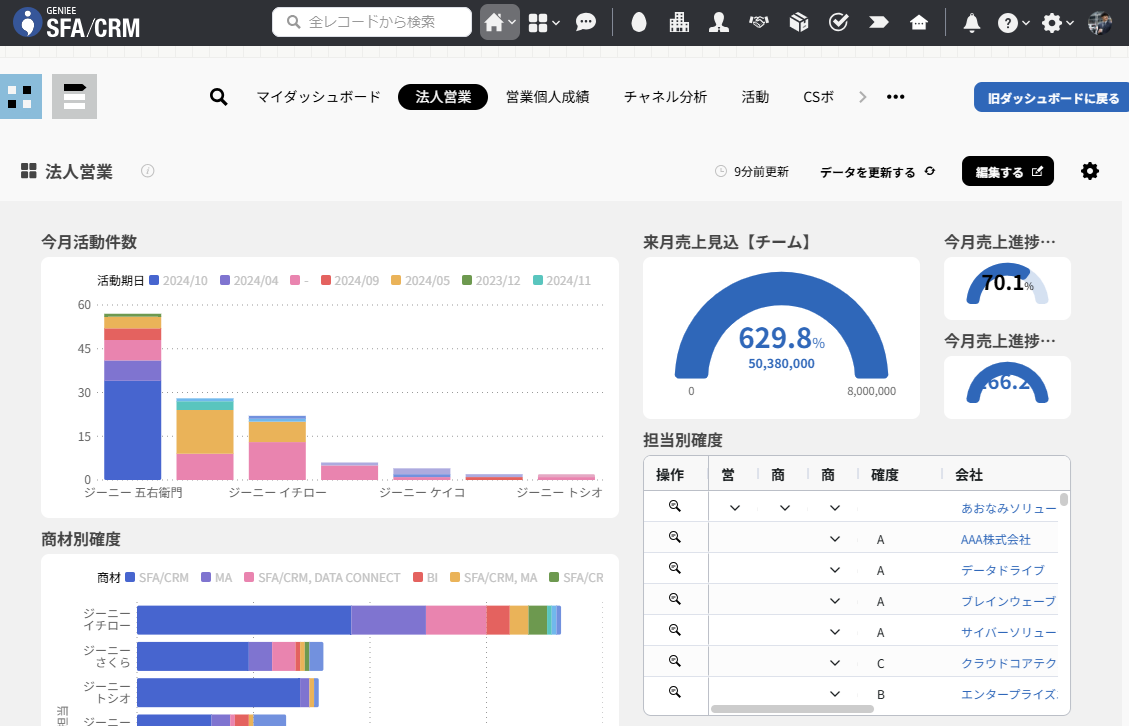Open the settings gear dropdown in header

point(1058,23)
